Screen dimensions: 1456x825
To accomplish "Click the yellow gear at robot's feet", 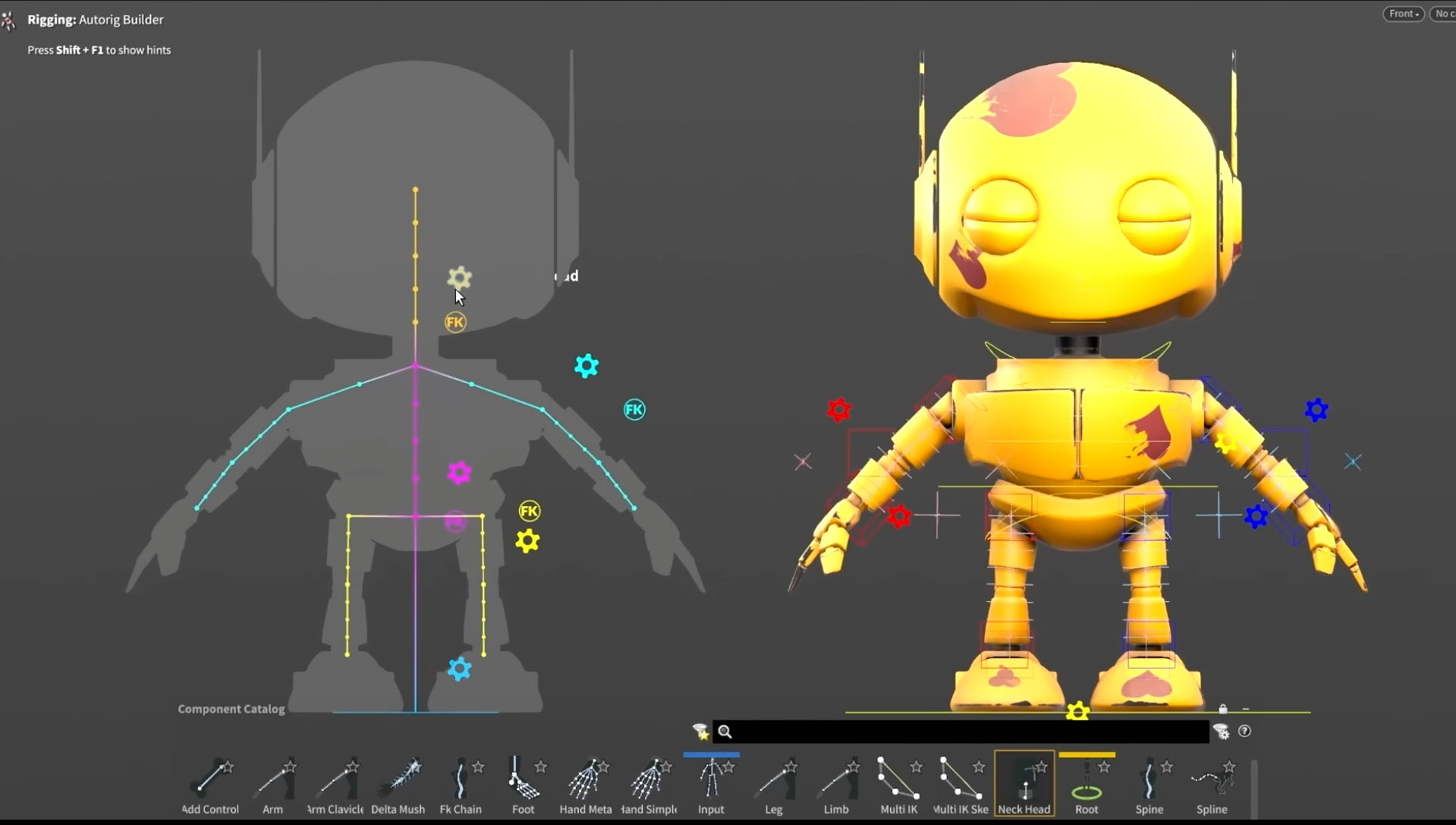I will click(x=1077, y=712).
